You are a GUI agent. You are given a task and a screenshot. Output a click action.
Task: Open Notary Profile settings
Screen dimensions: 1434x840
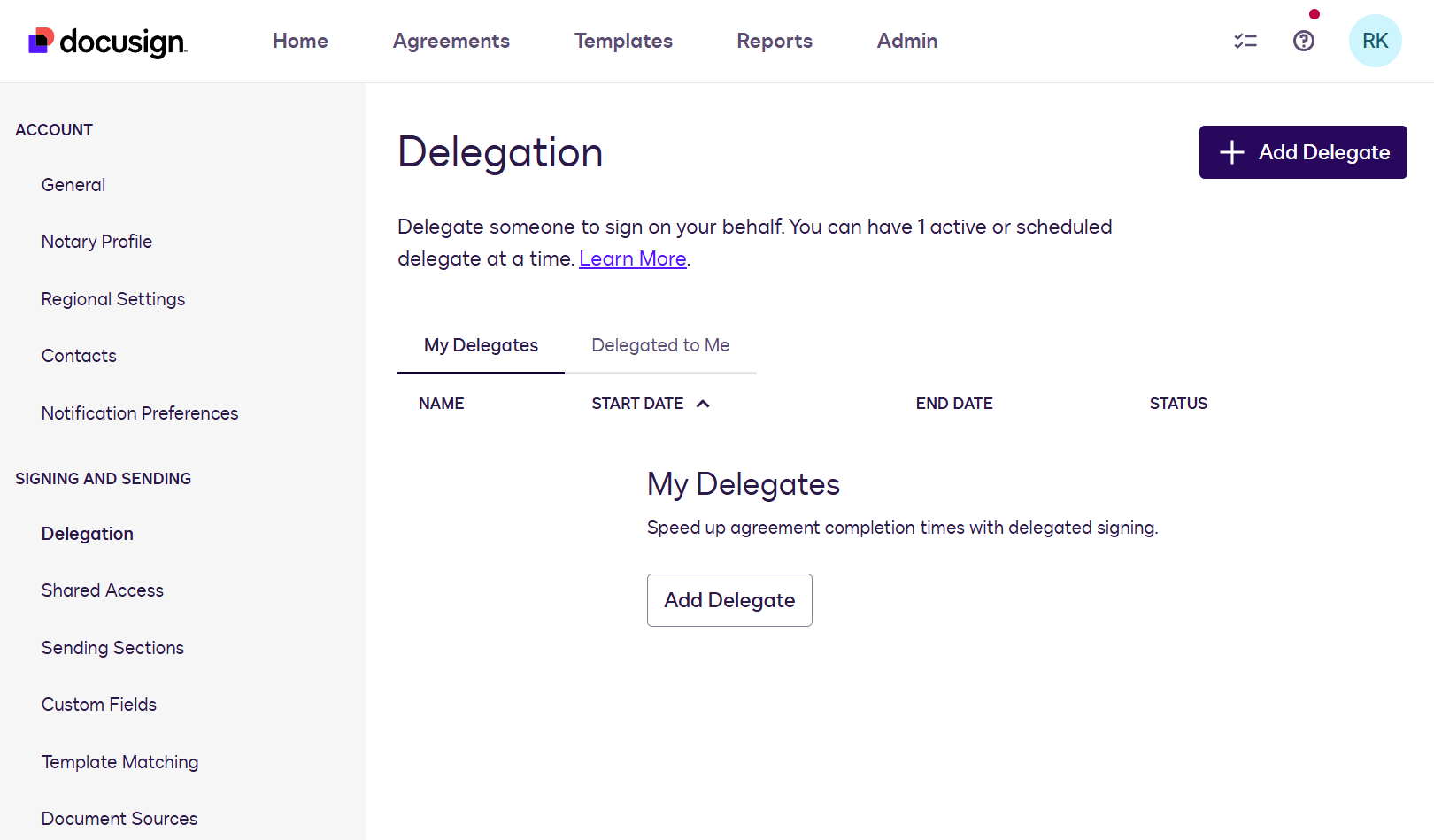96,242
